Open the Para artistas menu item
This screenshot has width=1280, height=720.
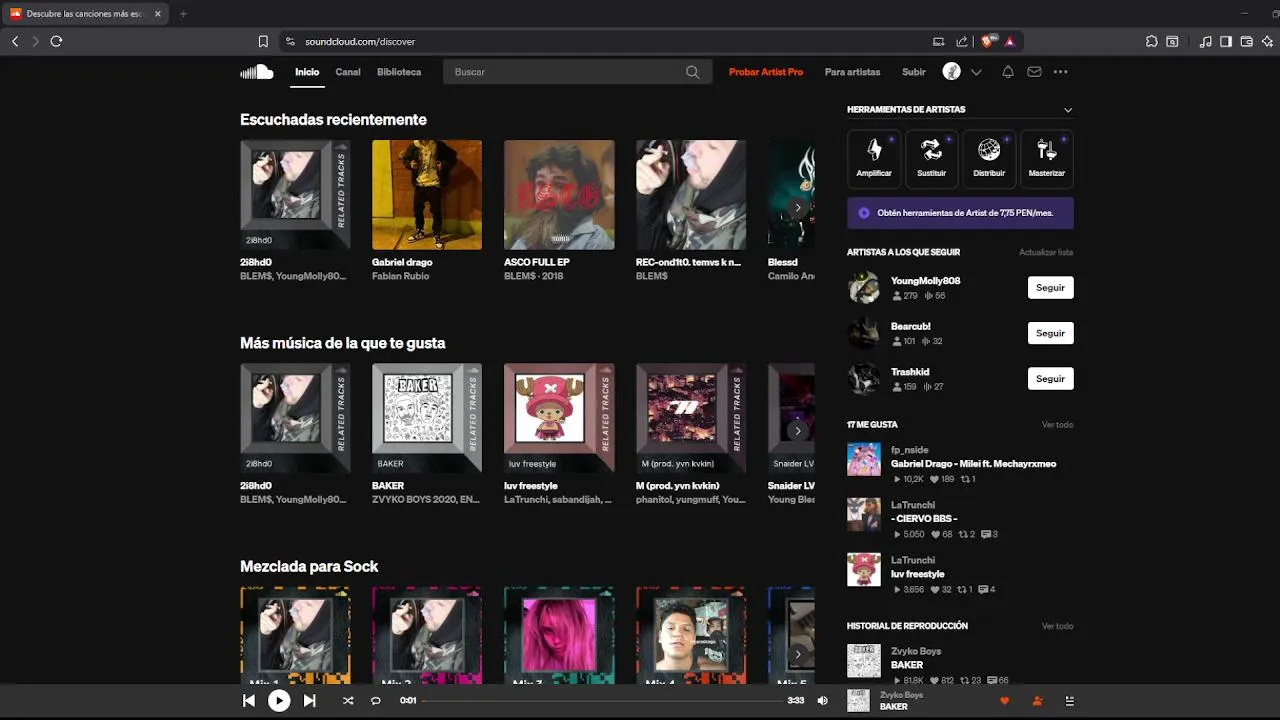[x=852, y=72]
